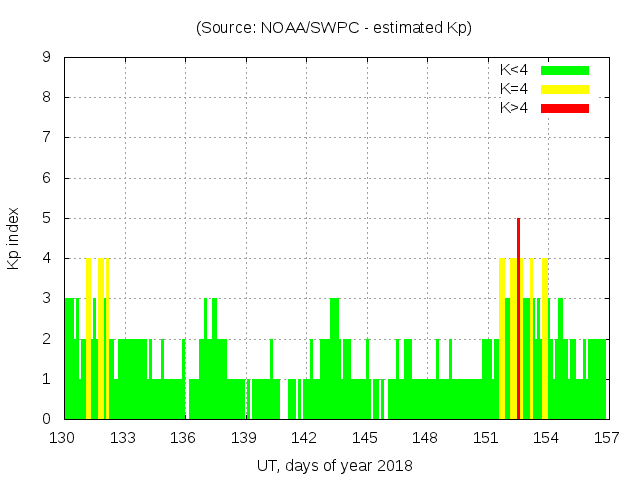Click x-axis tick label 157
This screenshot has height=480, width=640.
pyautogui.click(x=606, y=438)
